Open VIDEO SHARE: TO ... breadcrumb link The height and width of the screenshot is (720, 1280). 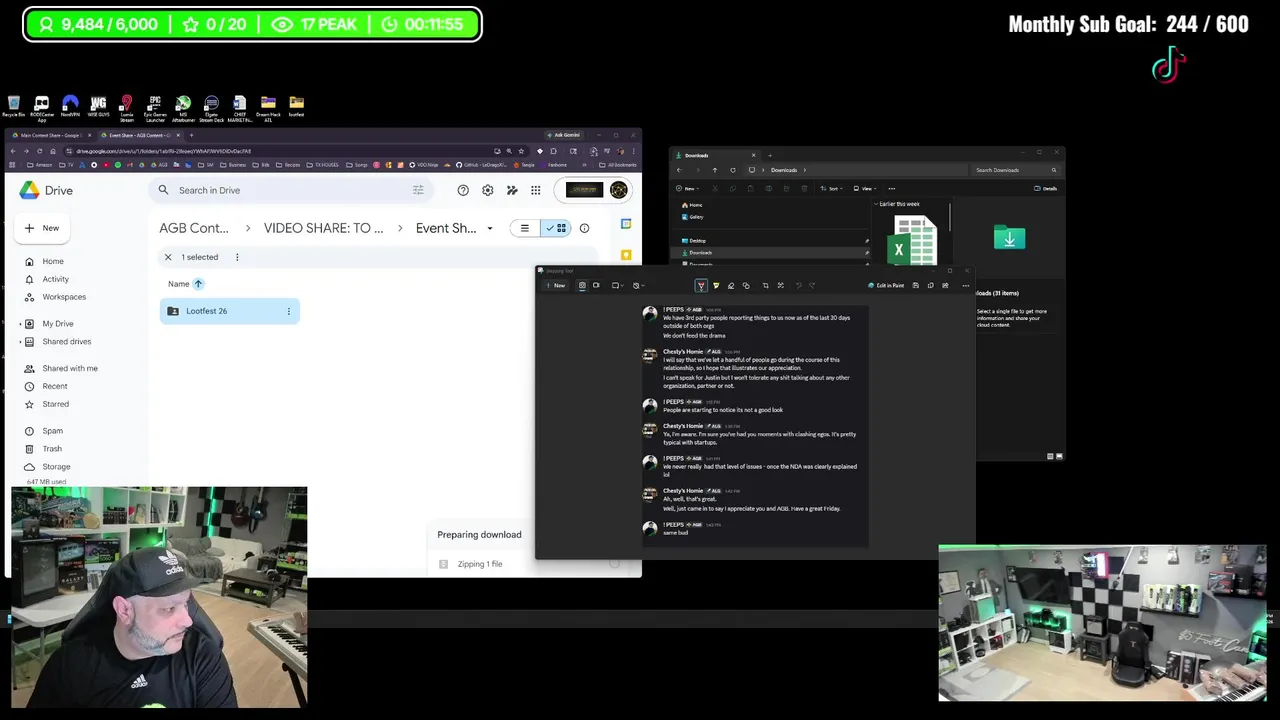coord(323,228)
